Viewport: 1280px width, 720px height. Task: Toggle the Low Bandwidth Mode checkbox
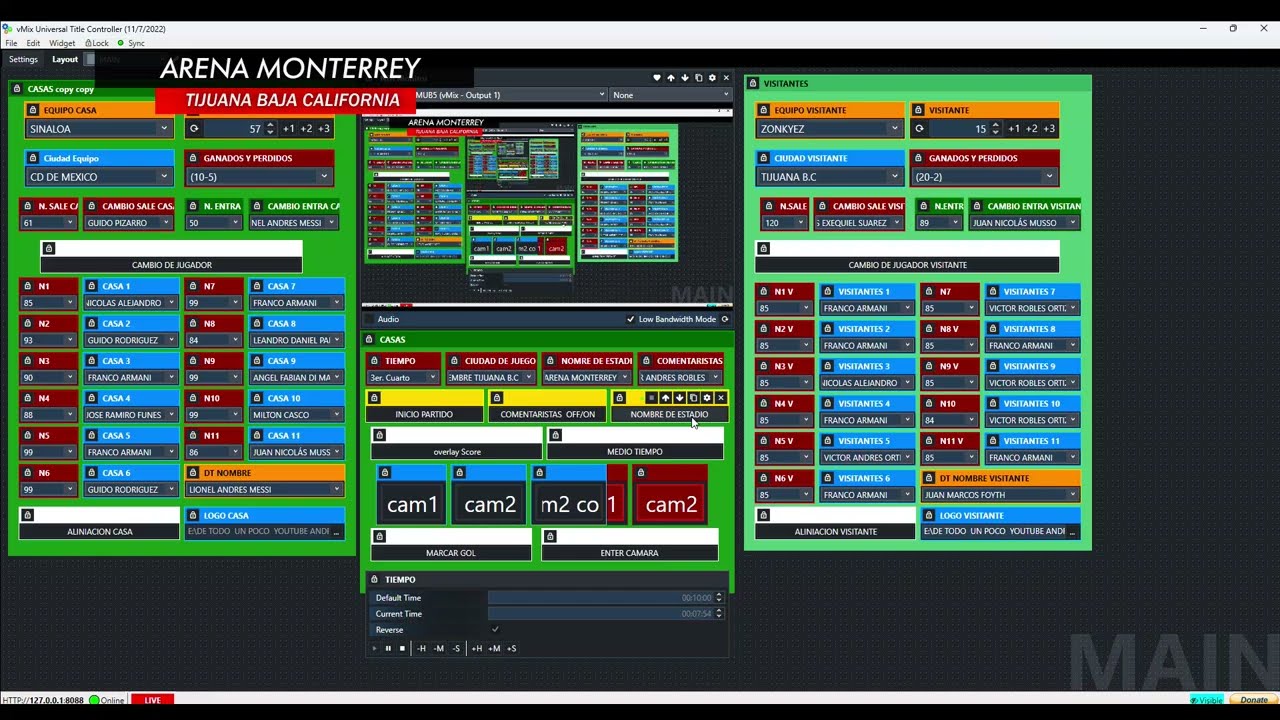[x=630, y=319]
